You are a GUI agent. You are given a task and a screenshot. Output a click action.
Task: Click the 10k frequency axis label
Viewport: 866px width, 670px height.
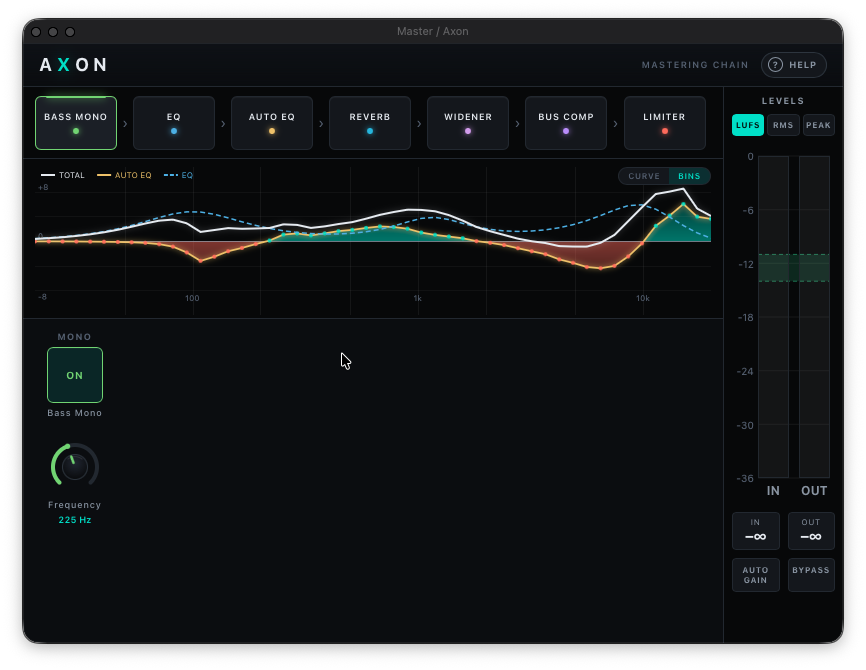click(642, 298)
